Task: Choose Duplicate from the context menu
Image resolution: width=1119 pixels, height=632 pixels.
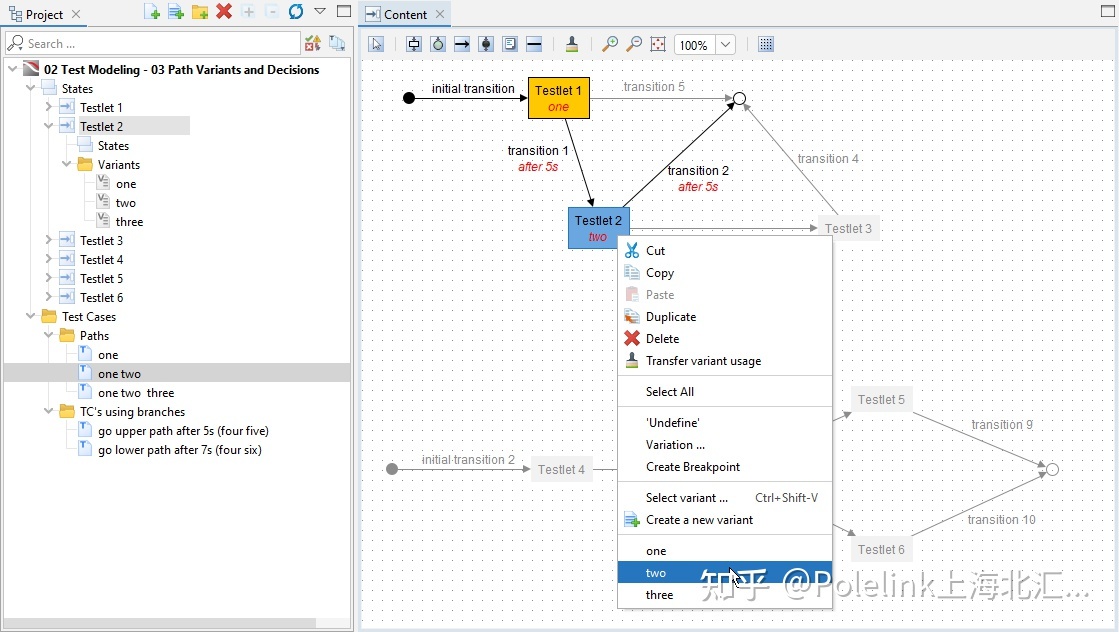Action: pyautogui.click(x=724, y=317)
